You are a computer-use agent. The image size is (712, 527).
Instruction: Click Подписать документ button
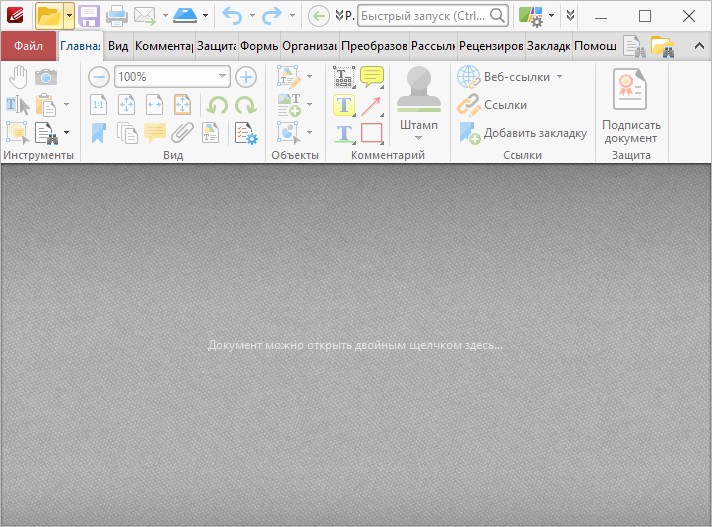click(631, 108)
